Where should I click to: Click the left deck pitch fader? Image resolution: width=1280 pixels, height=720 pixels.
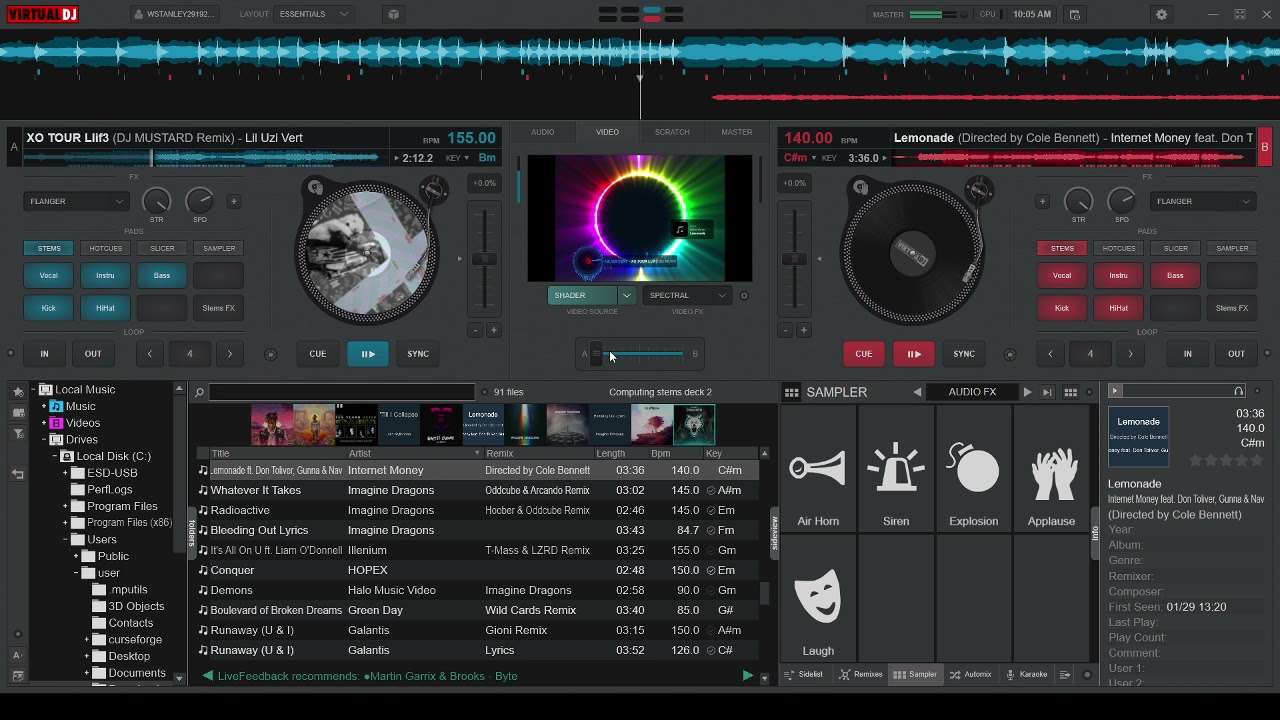coord(484,259)
